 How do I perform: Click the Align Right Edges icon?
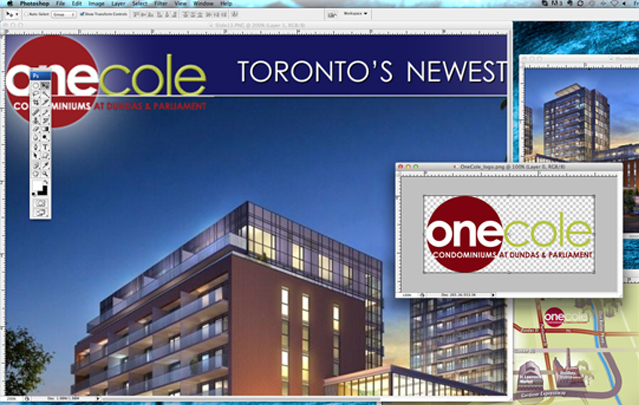[175, 14]
